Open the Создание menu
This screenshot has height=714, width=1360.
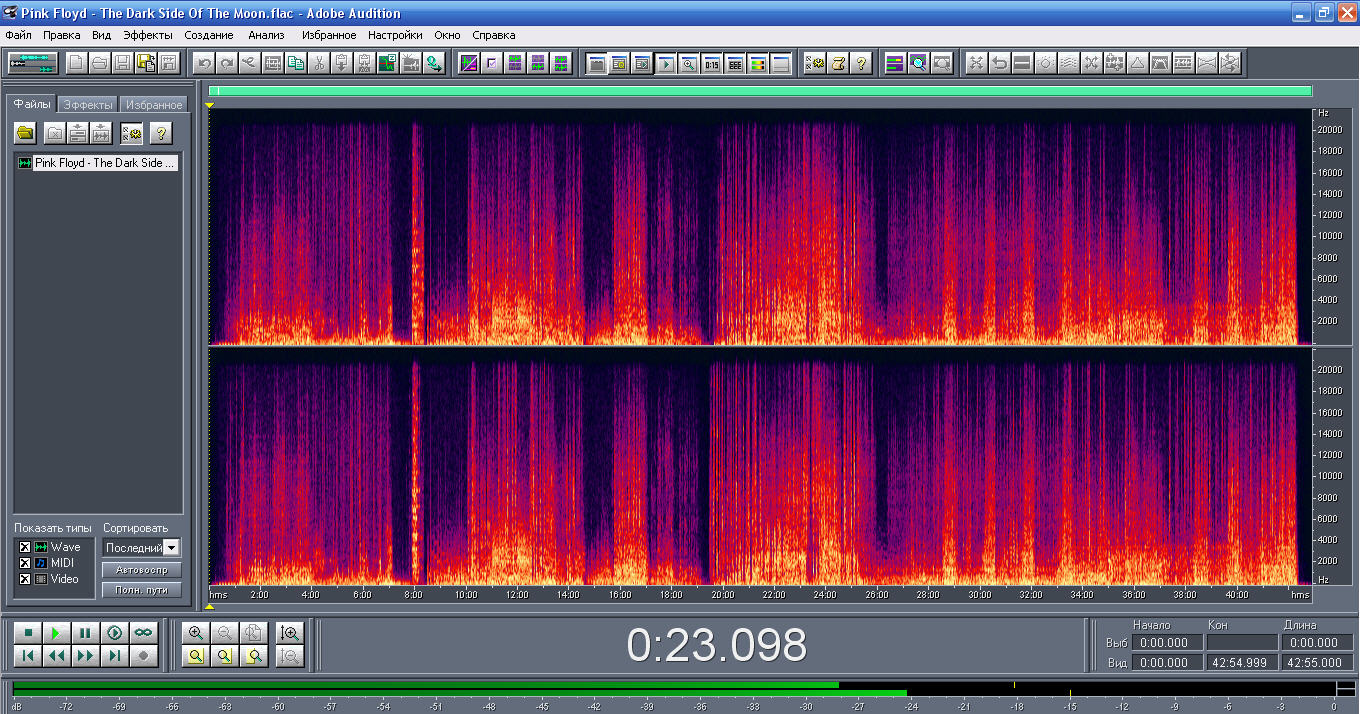pyautogui.click(x=209, y=35)
